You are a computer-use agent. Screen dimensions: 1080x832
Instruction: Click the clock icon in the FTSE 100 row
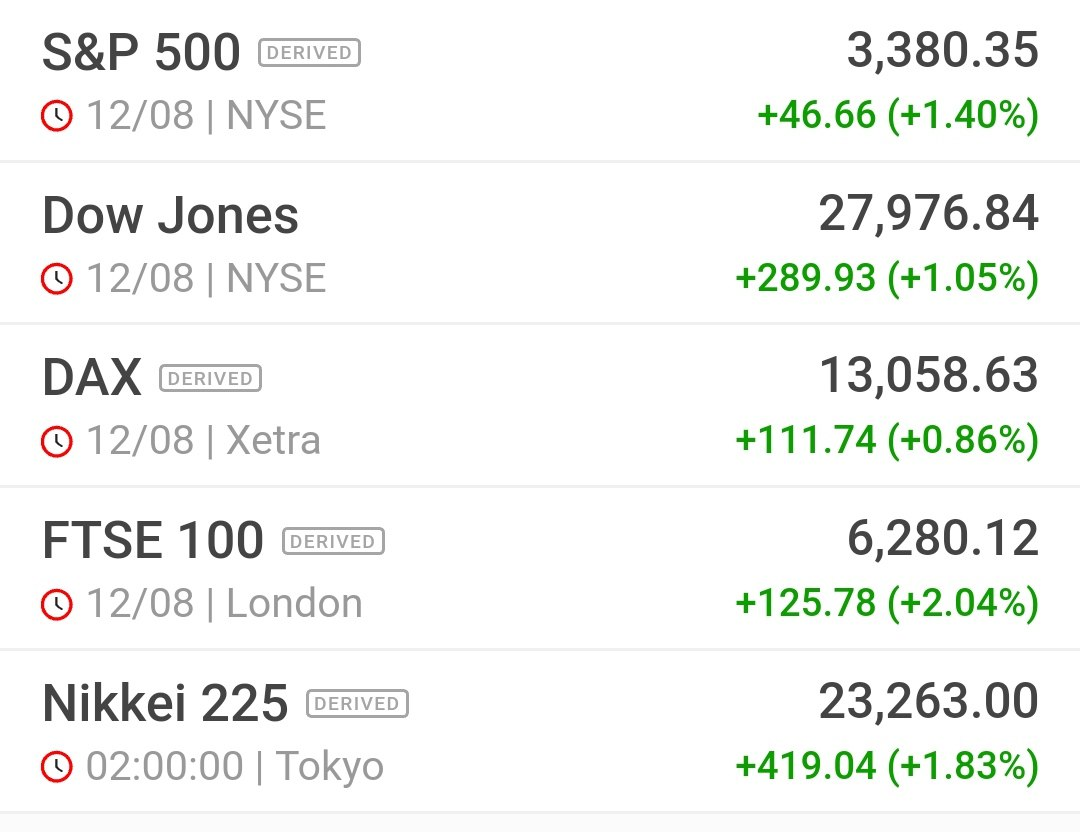click(56, 604)
